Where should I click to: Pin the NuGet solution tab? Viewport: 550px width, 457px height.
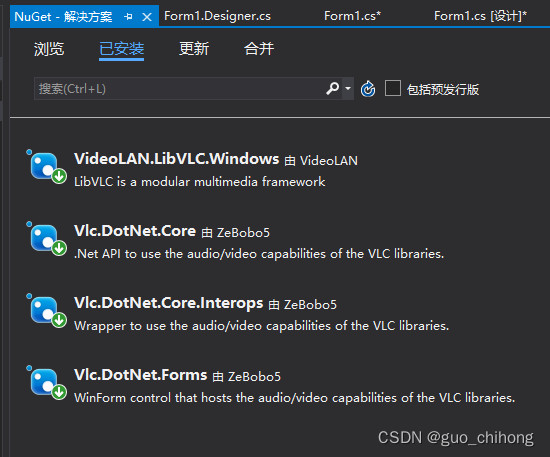(128, 16)
